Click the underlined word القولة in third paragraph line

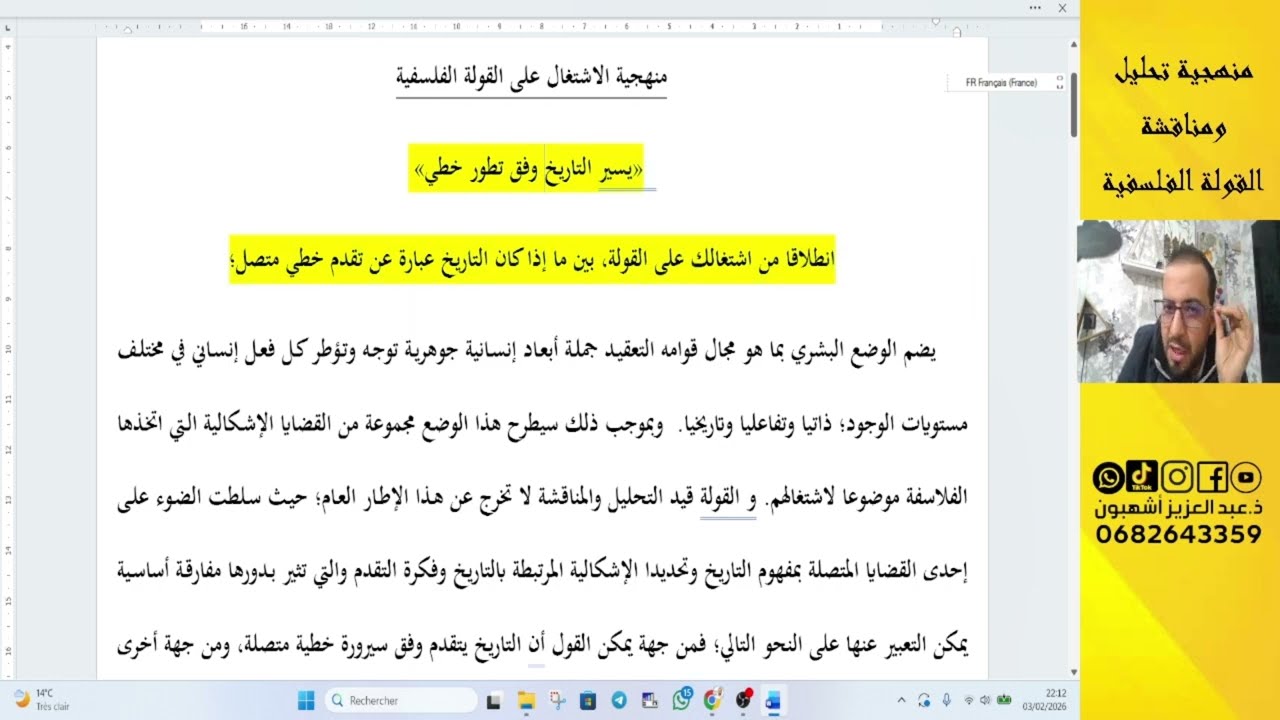727,497
